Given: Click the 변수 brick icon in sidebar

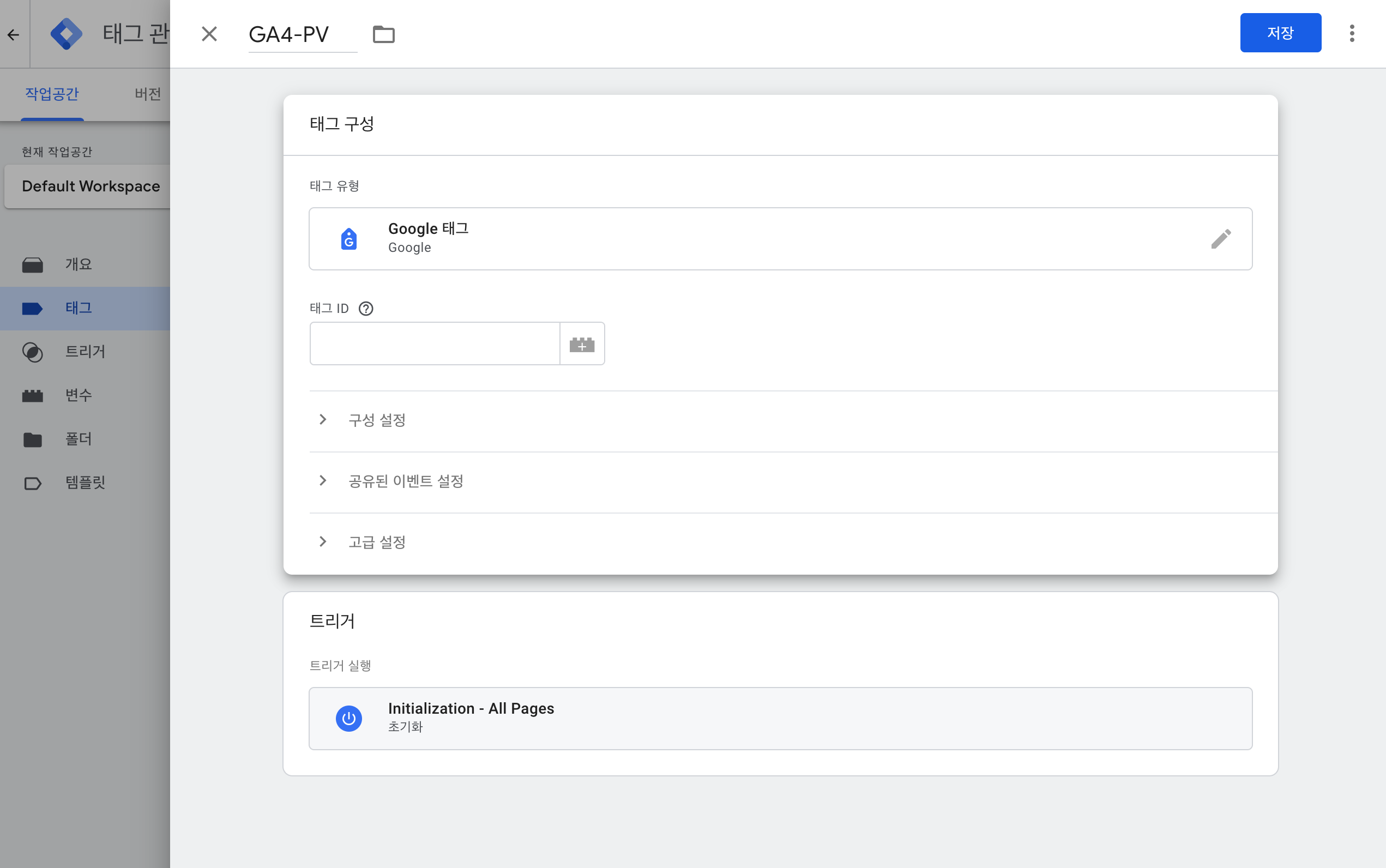Looking at the screenshot, I should coord(33,395).
